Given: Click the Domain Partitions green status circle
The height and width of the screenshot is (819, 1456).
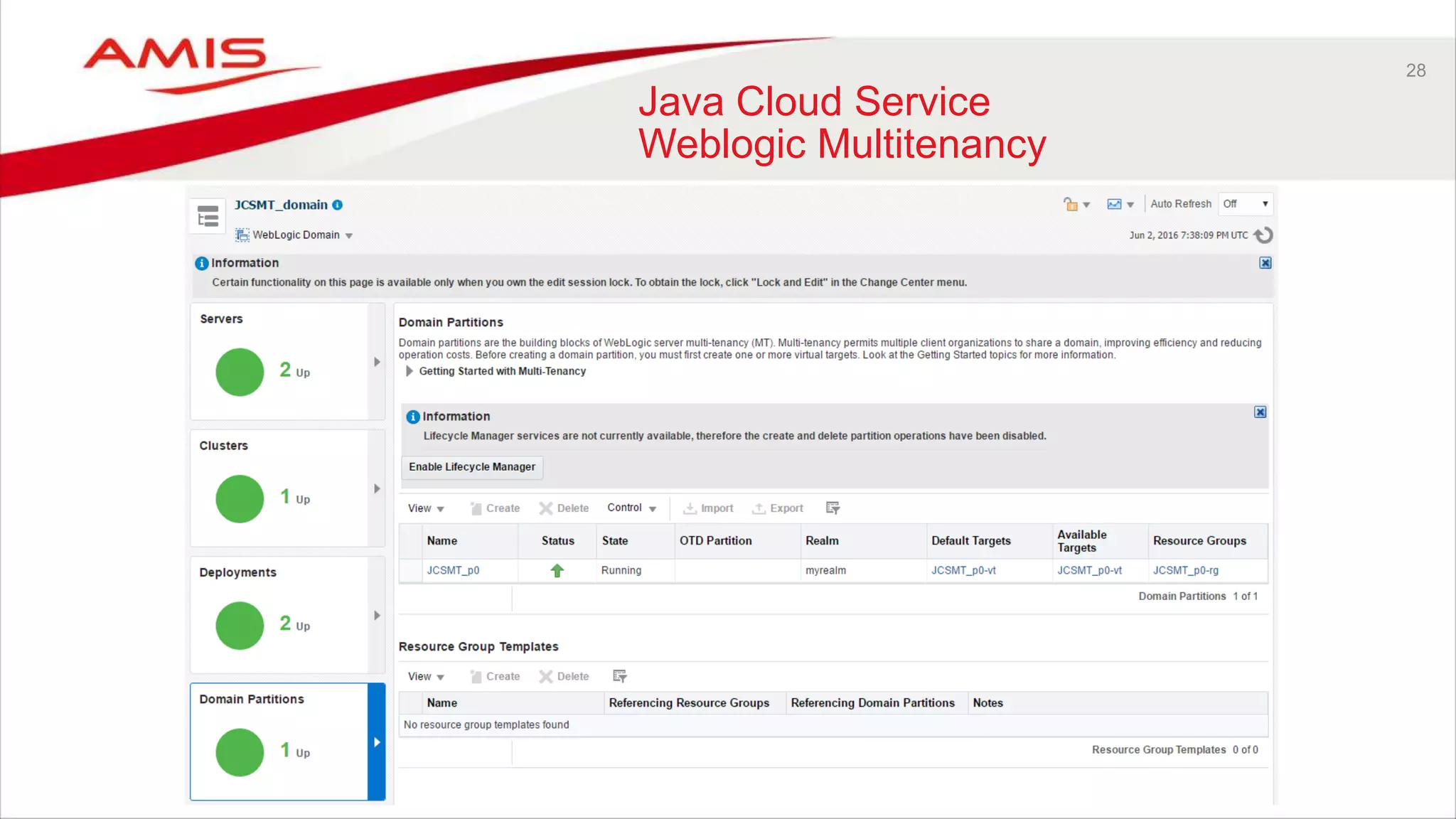Looking at the screenshot, I should 240,752.
